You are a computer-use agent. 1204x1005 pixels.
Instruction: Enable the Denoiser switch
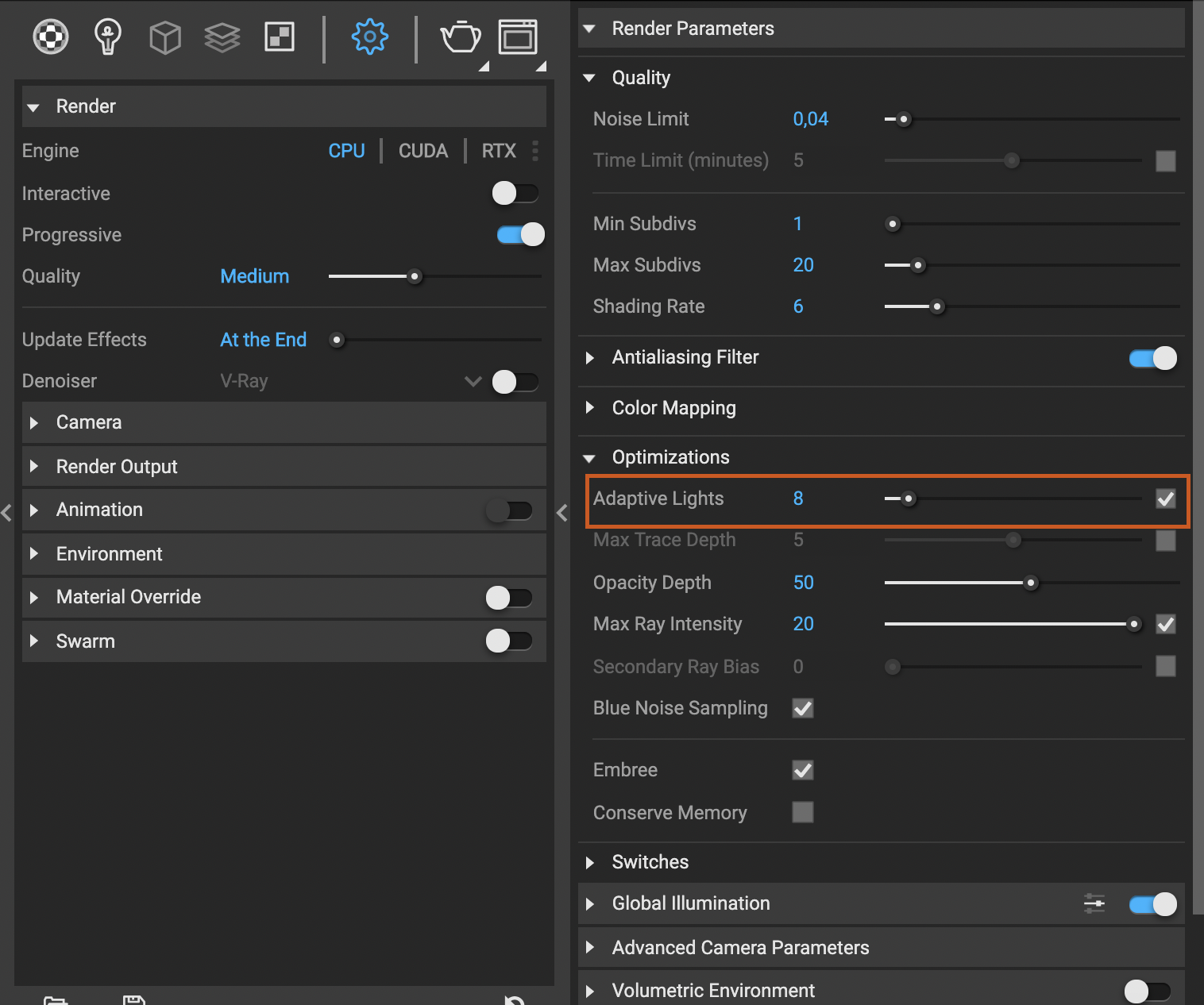515,382
